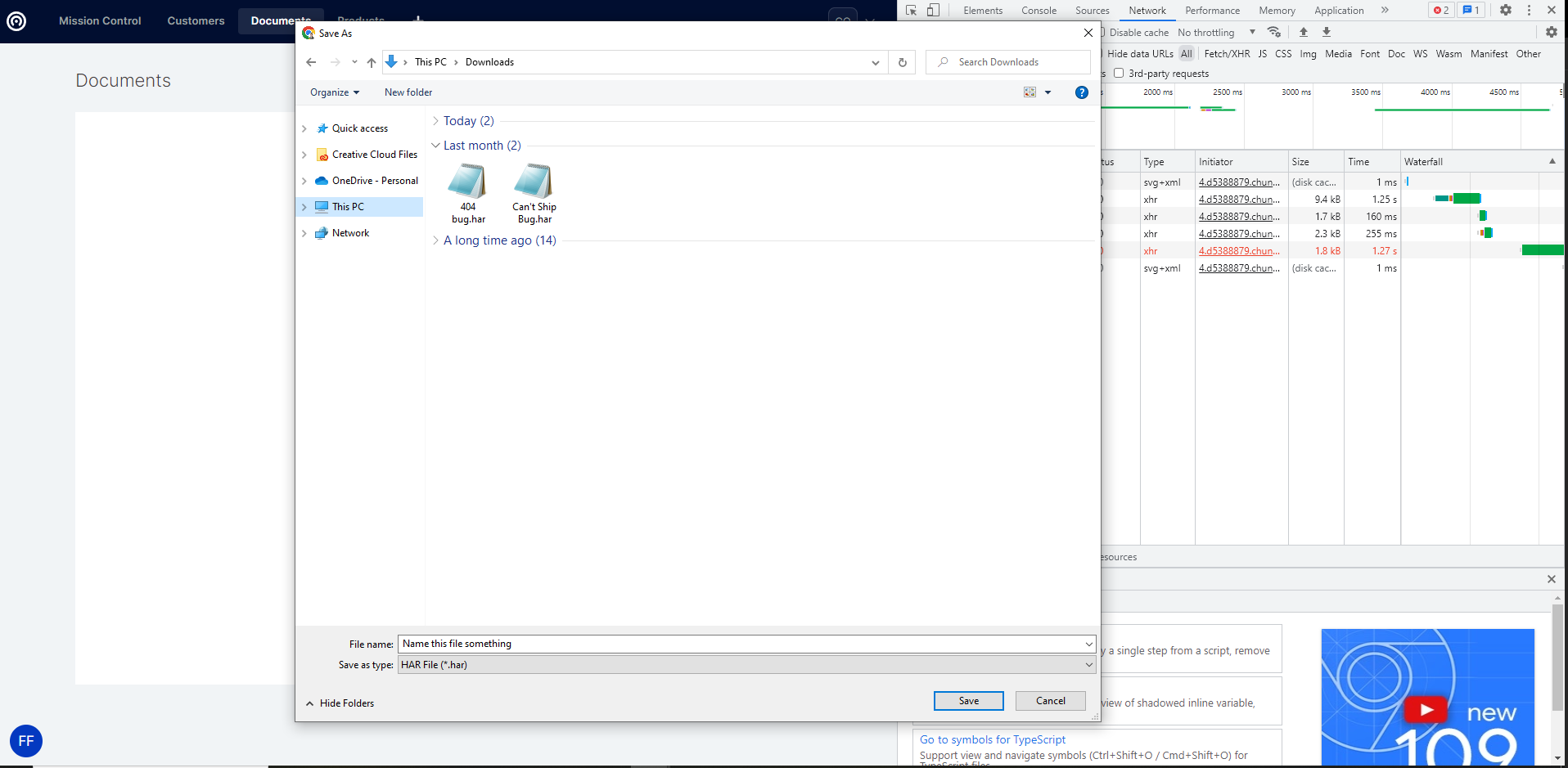Viewport: 1568px width, 768px height.
Task: Switch to the Console tab
Action: click(x=1039, y=11)
